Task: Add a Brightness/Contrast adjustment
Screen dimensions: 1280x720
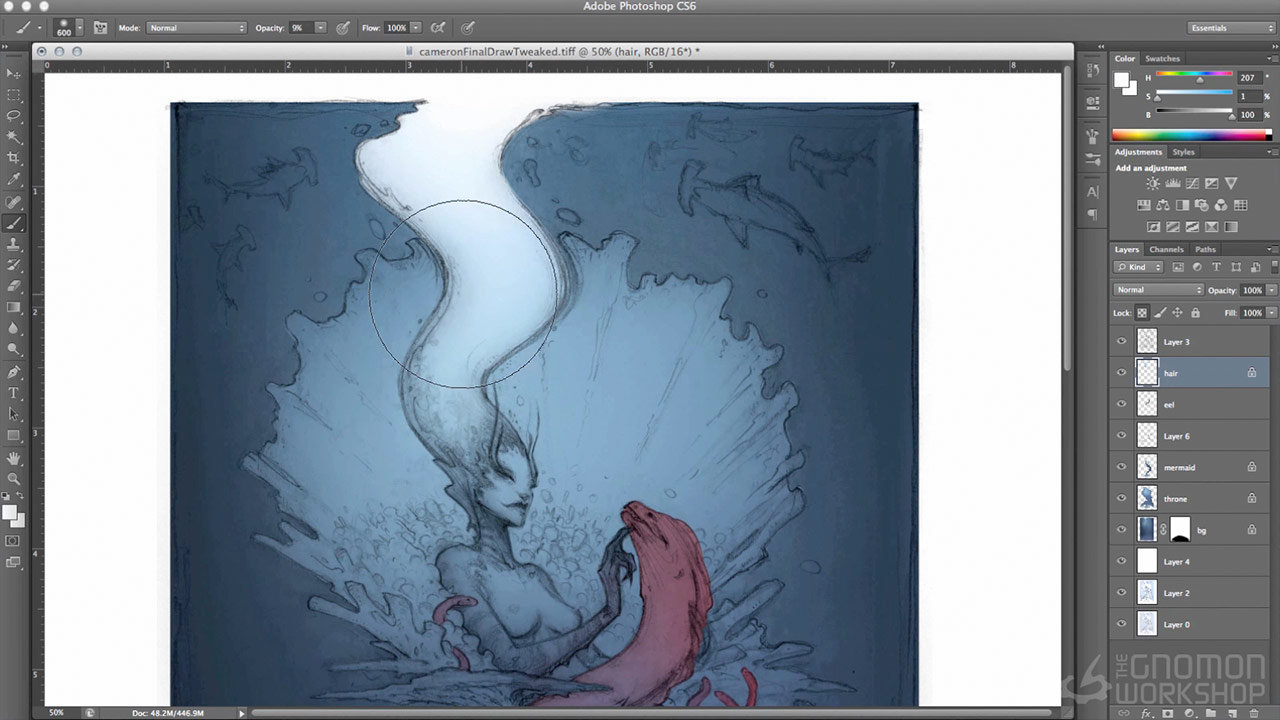Action: [x=1153, y=184]
